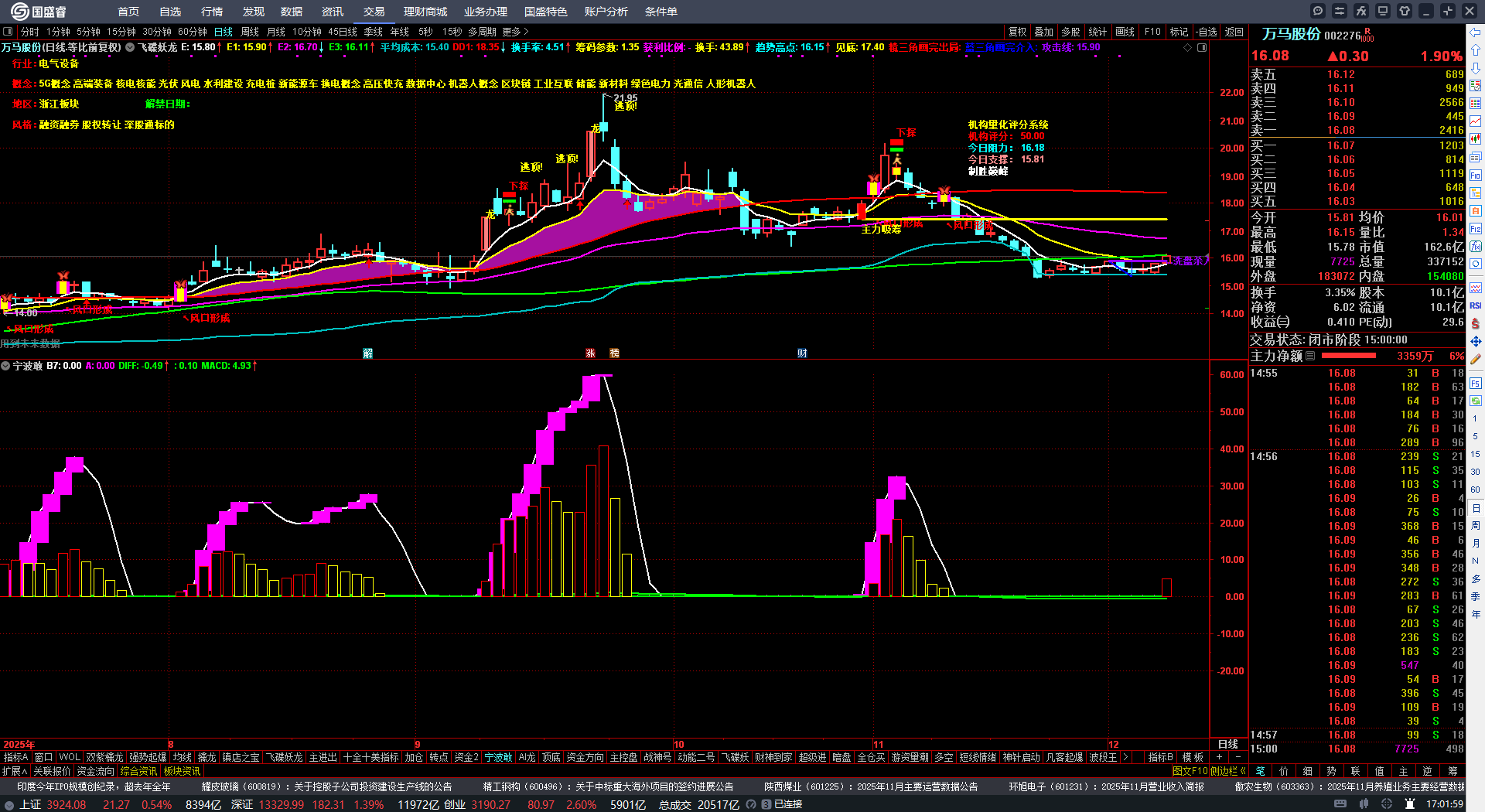The height and width of the screenshot is (812, 1485).
Task: Click the 筹 chip distribution tab
Action: pos(1453,771)
